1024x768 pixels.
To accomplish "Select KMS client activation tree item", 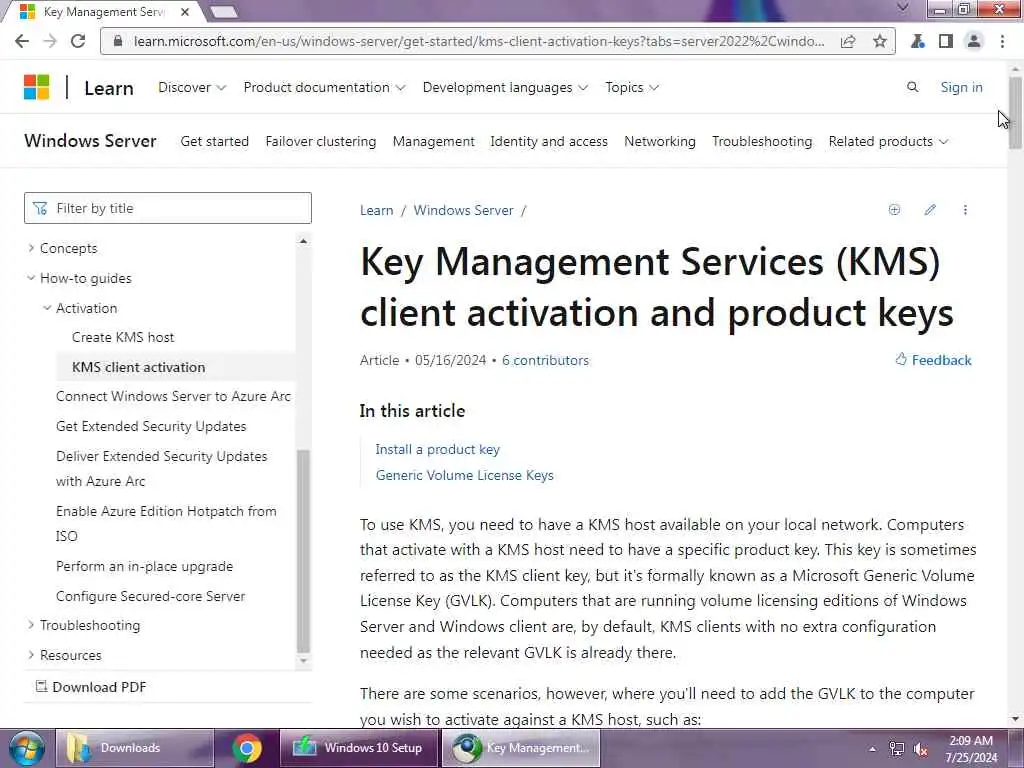I will pos(138,367).
